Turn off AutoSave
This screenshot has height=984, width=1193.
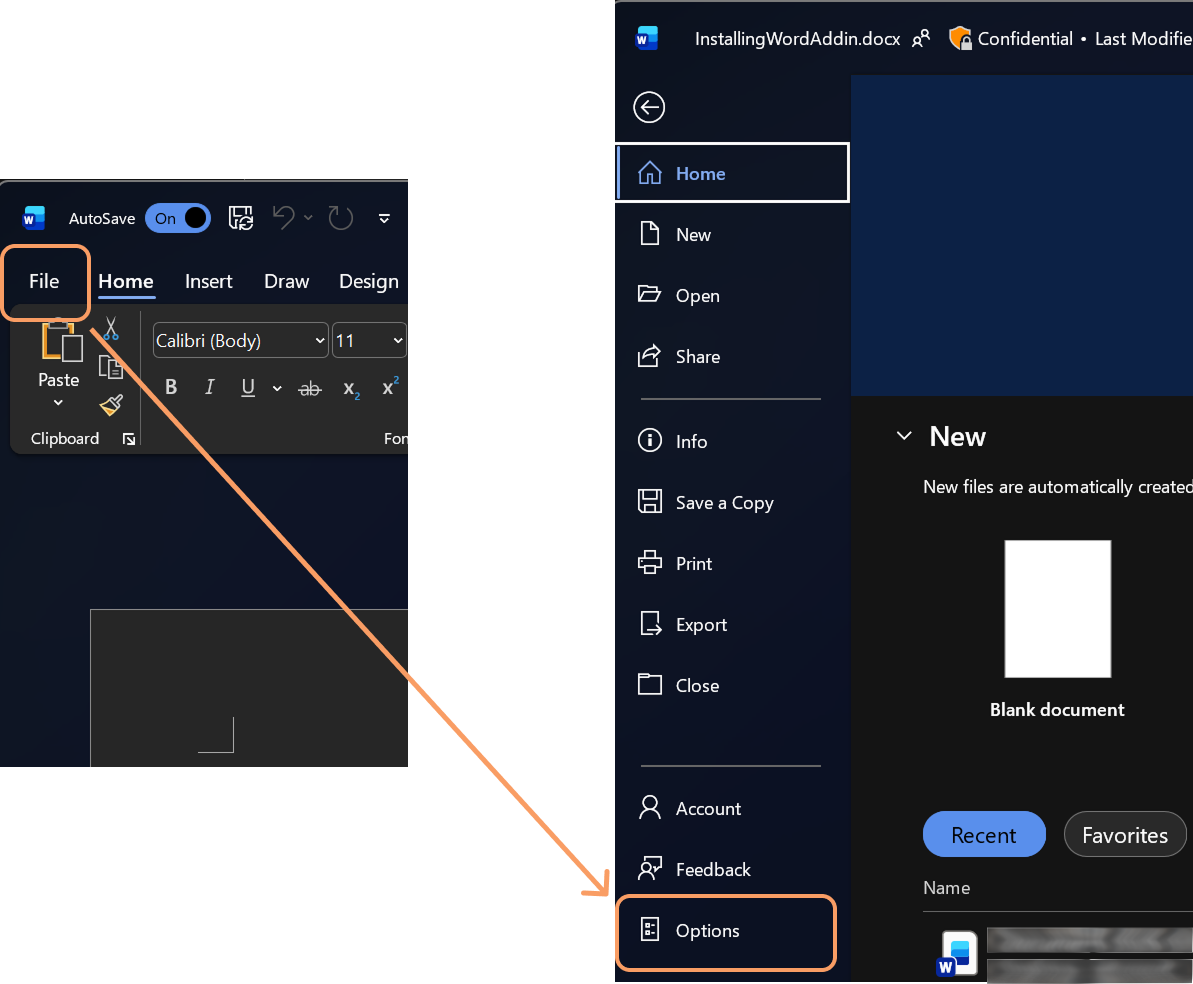(178, 218)
